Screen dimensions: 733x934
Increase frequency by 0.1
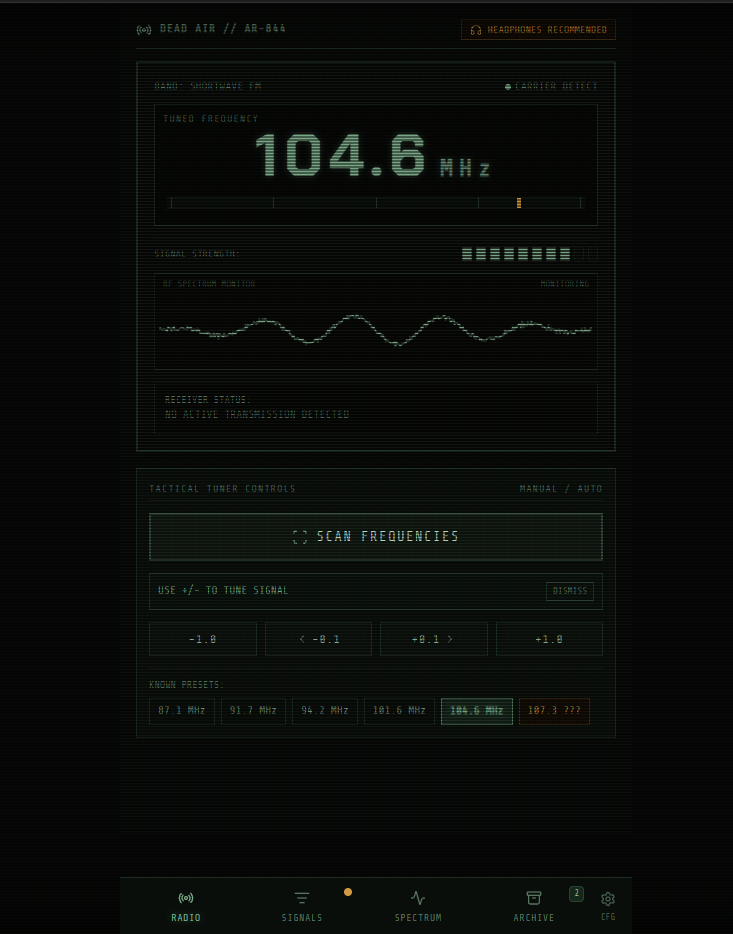click(x=433, y=639)
